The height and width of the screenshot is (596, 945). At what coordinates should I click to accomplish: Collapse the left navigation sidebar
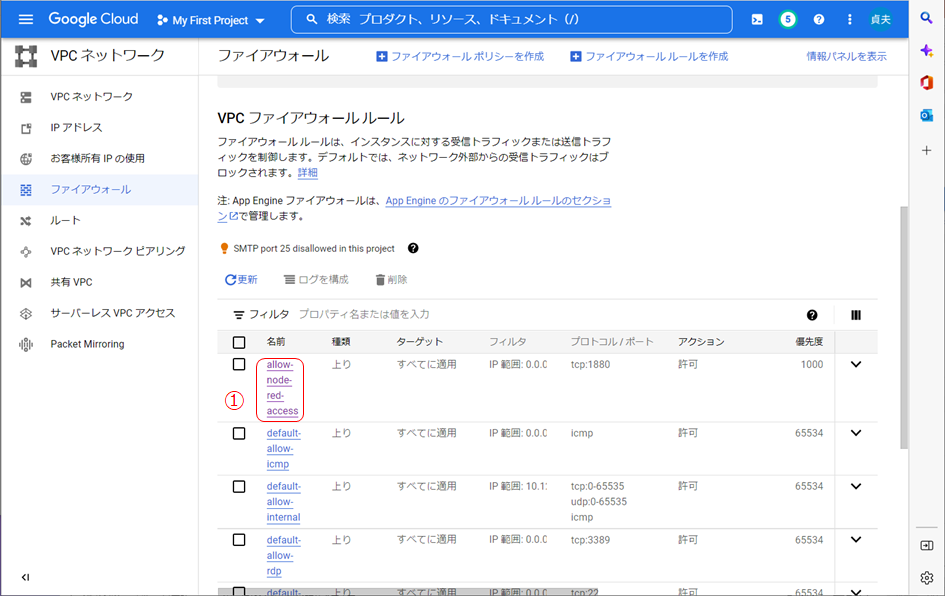26,577
